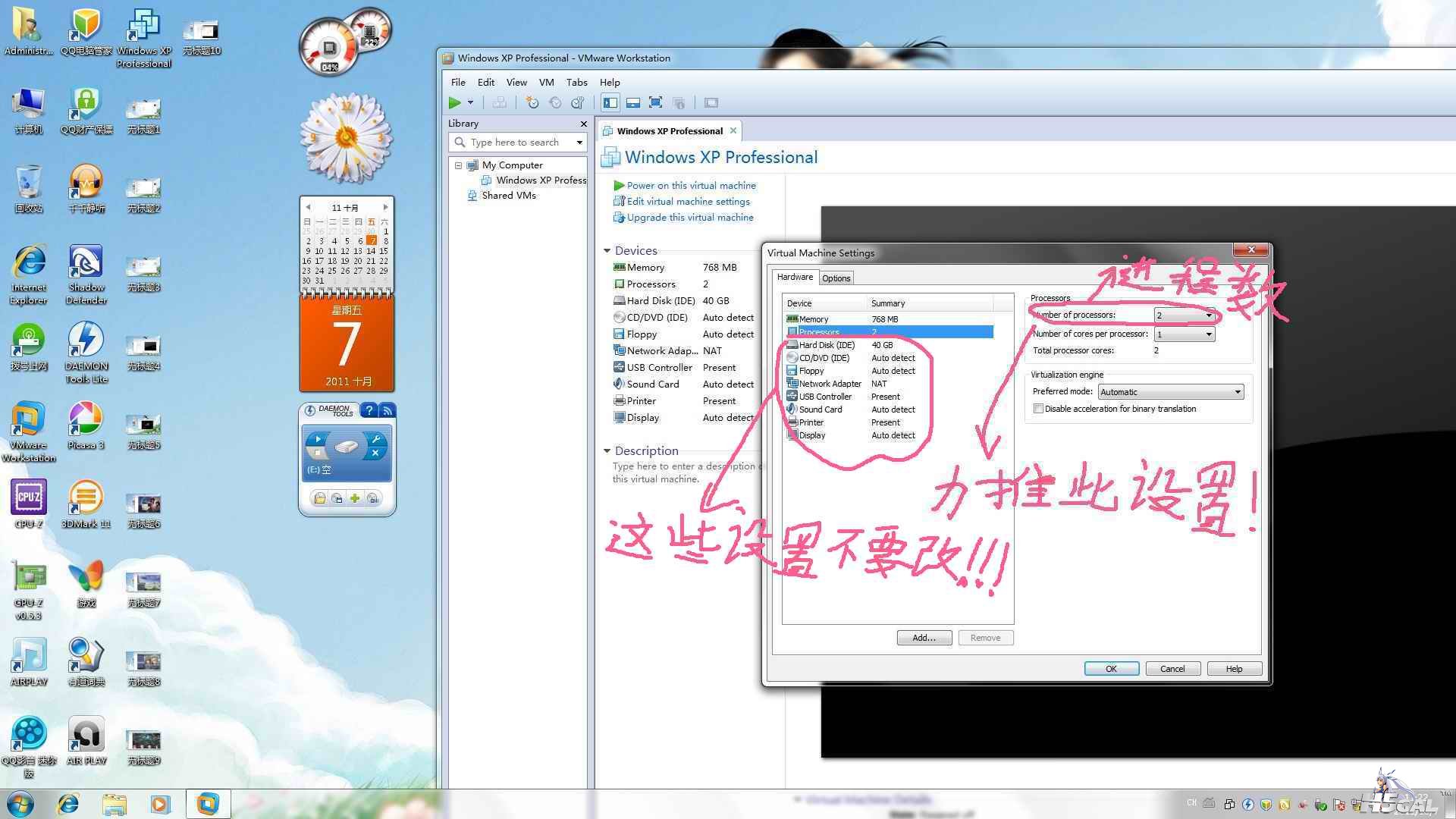Open snapshot manager from the toolbar

coord(578,102)
